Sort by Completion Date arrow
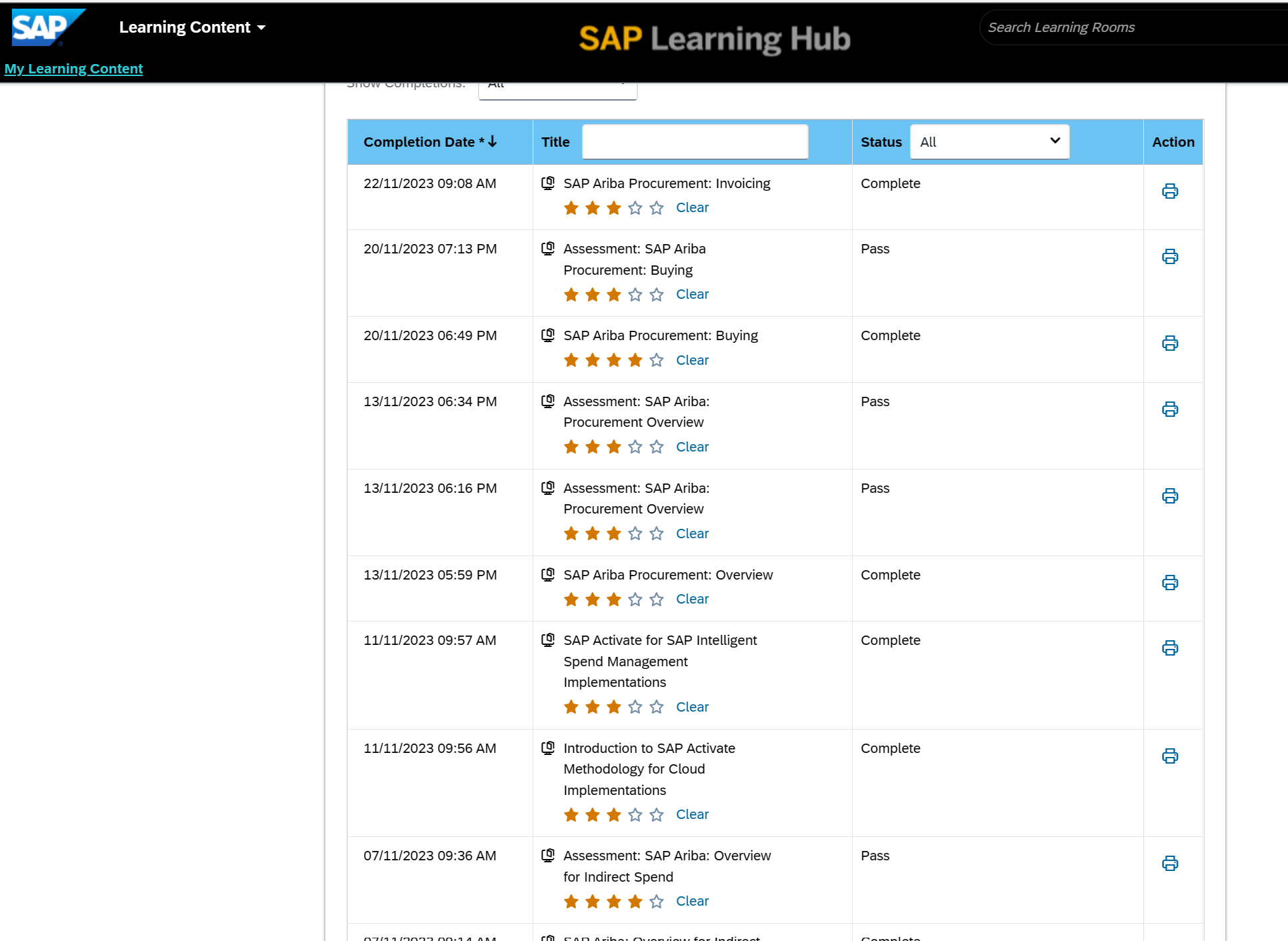 (493, 141)
